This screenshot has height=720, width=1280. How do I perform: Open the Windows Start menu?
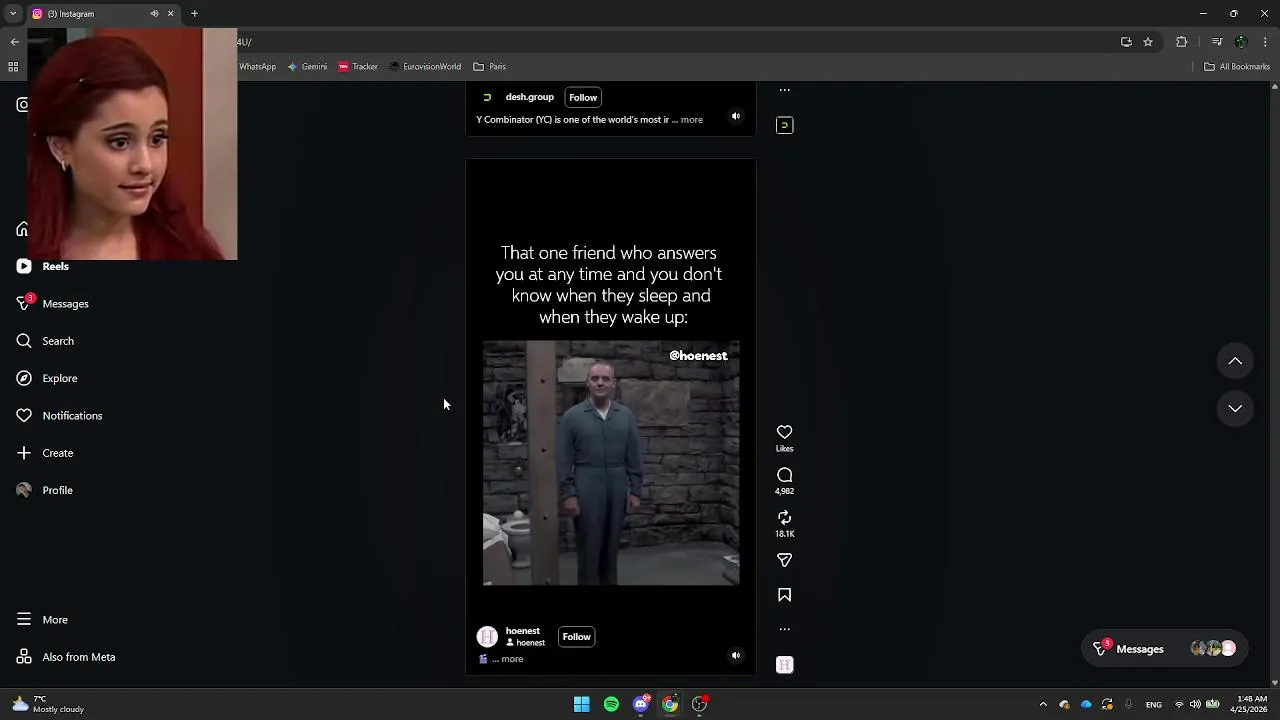point(581,704)
